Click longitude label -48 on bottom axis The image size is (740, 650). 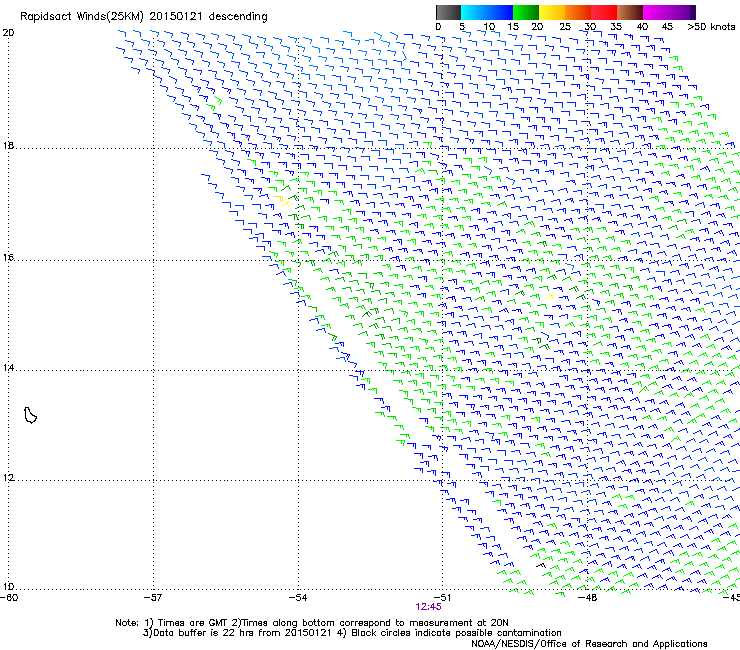tap(587, 598)
